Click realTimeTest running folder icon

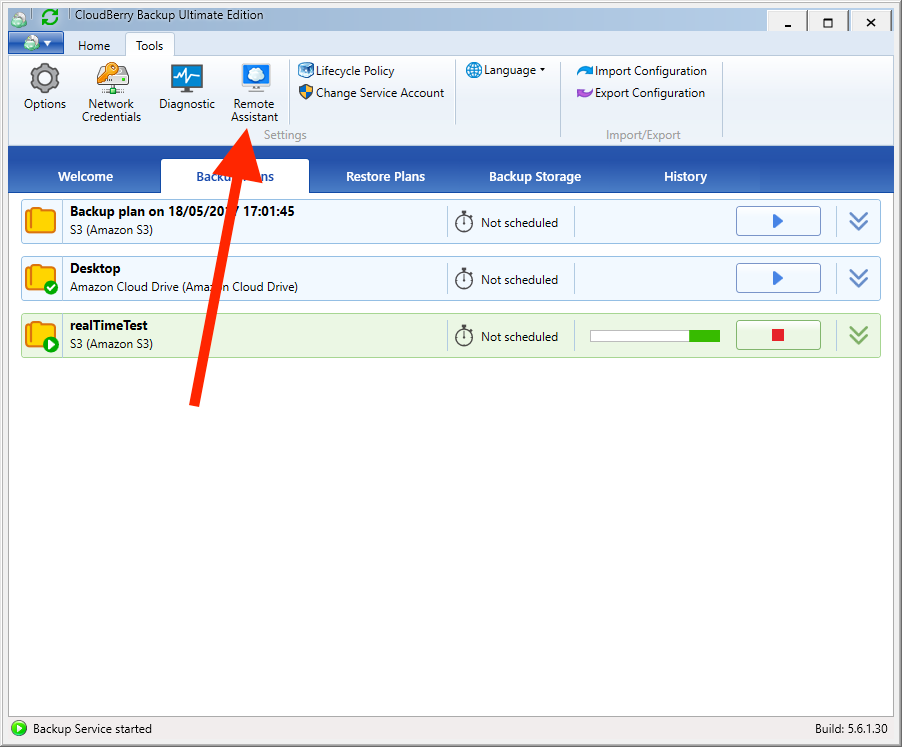[x=41, y=336]
